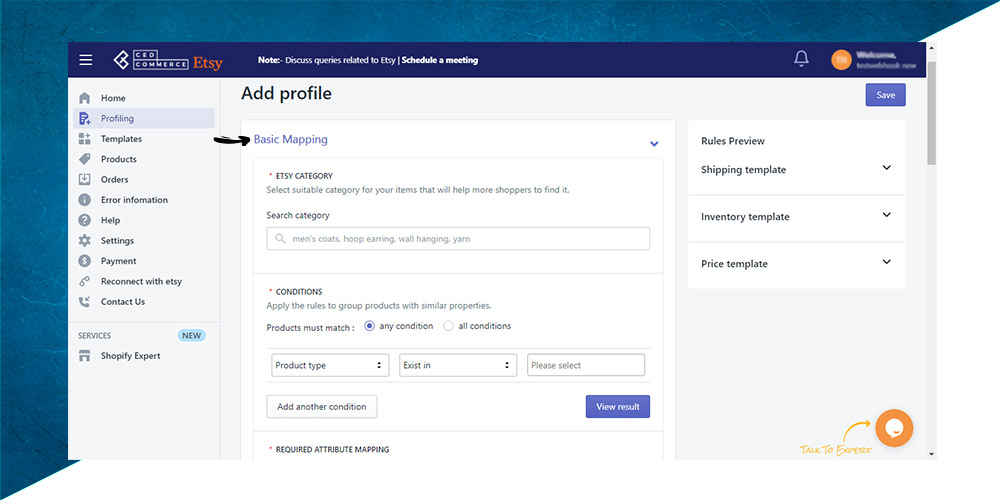The height and width of the screenshot is (500, 1000).
Task: Expand the Inventory template chevron
Action: click(x=886, y=215)
